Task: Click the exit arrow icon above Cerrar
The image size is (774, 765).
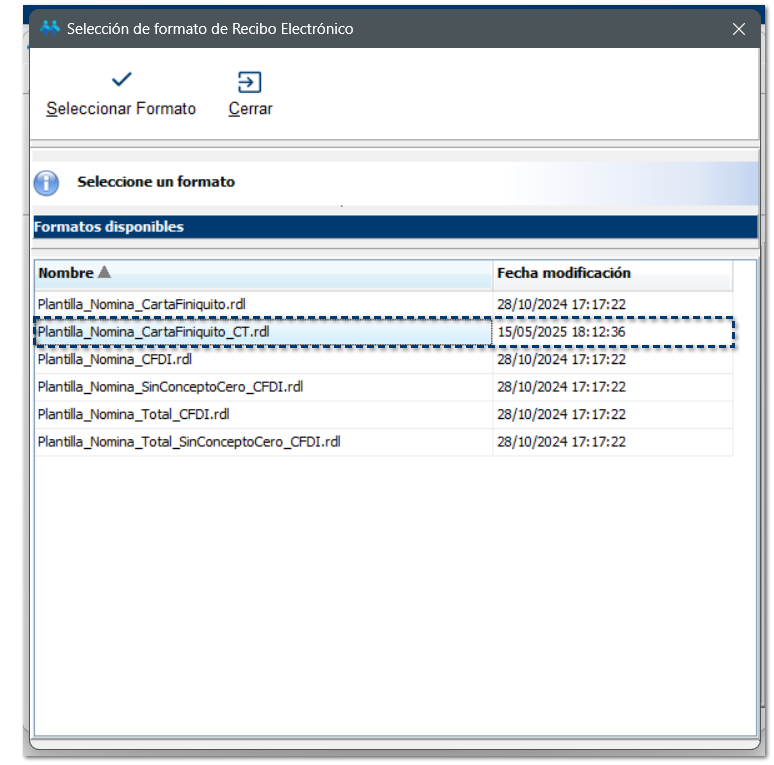Action: coord(249,81)
